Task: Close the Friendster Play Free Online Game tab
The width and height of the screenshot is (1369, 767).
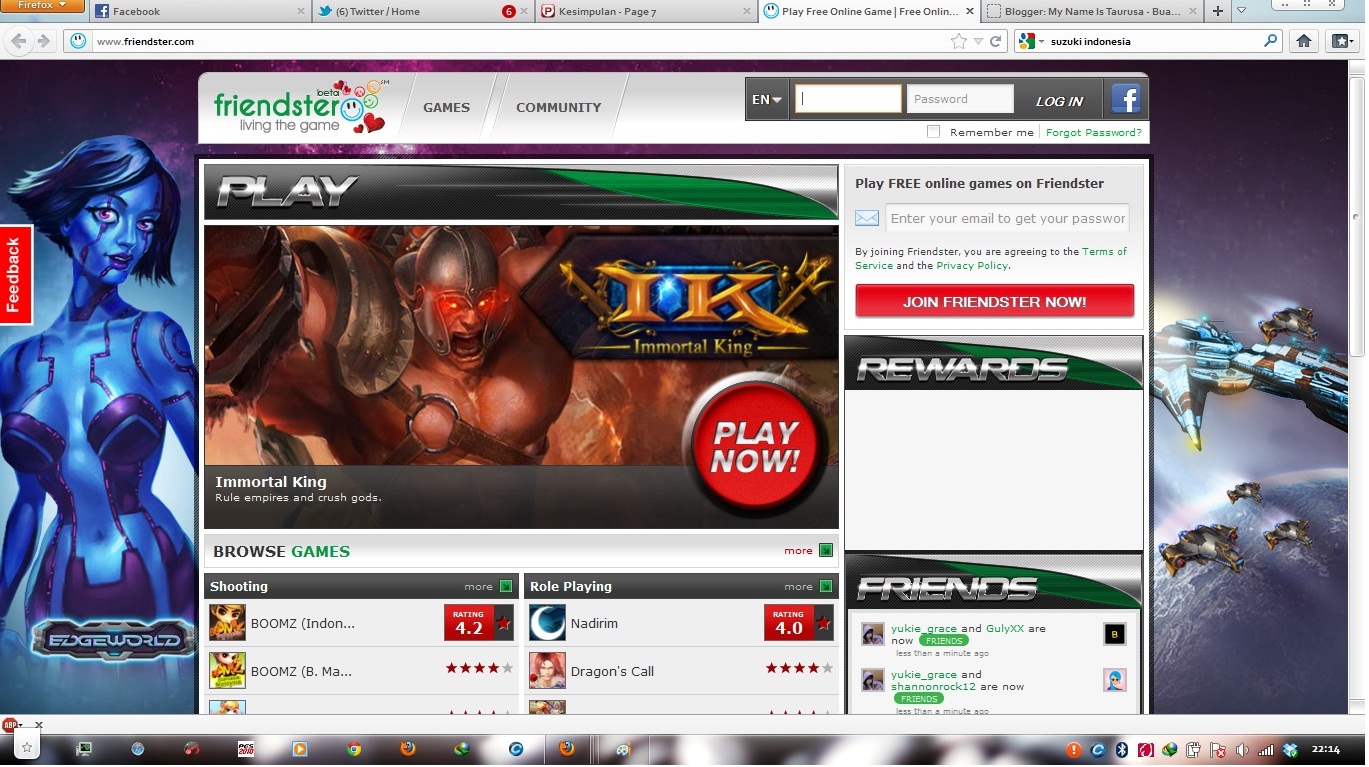Action: pos(970,11)
